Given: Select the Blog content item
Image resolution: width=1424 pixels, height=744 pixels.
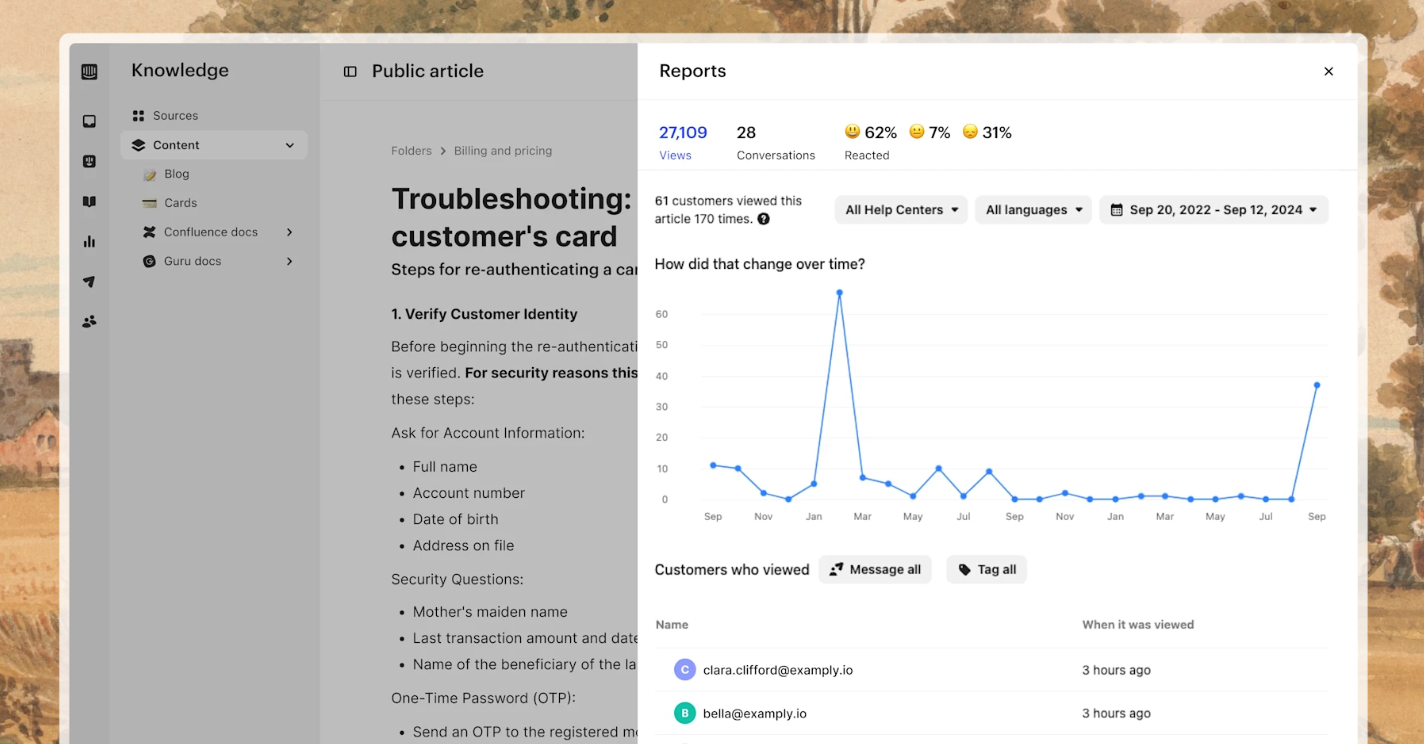Looking at the screenshot, I should [x=177, y=174].
